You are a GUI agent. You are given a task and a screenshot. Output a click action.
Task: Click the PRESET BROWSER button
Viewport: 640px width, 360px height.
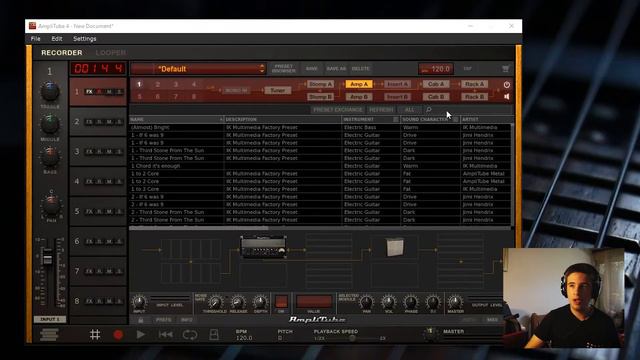click(284, 69)
